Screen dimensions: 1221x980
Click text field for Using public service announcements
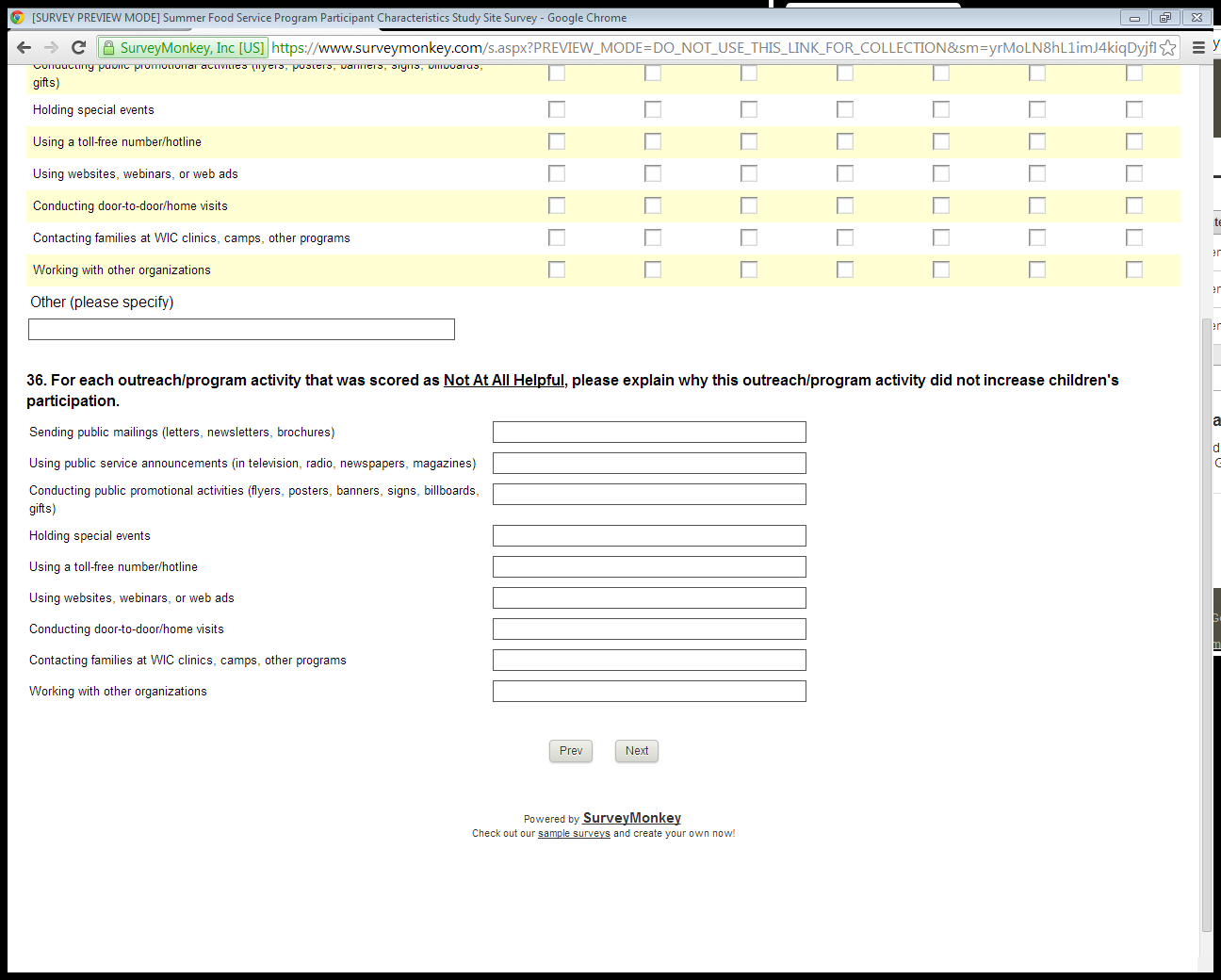coord(649,464)
